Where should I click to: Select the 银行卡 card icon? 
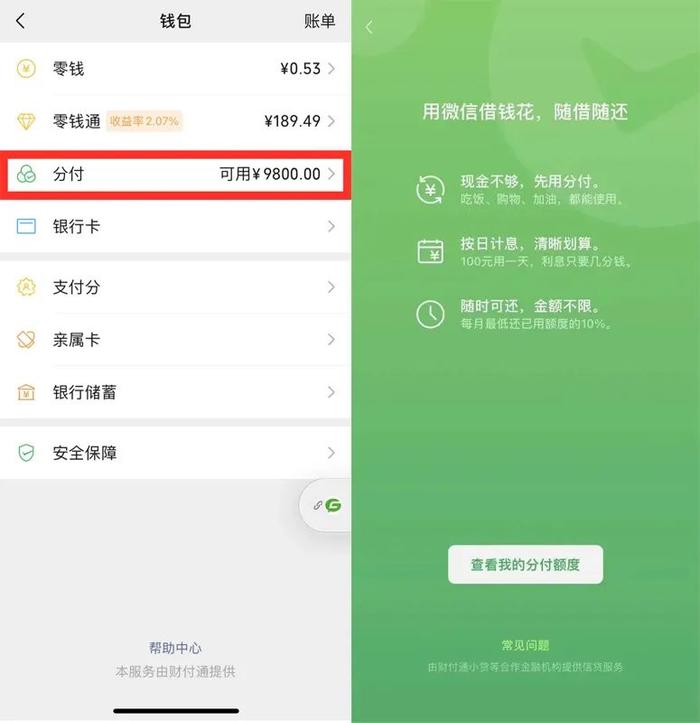pos(26,226)
